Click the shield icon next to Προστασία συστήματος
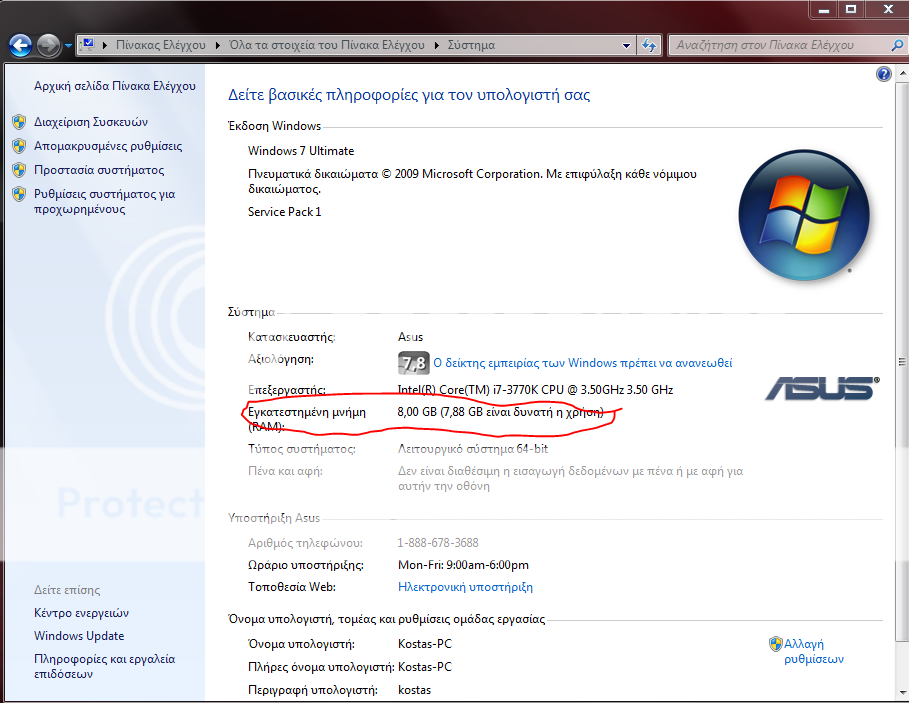The height and width of the screenshot is (703, 909). tap(19, 170)
